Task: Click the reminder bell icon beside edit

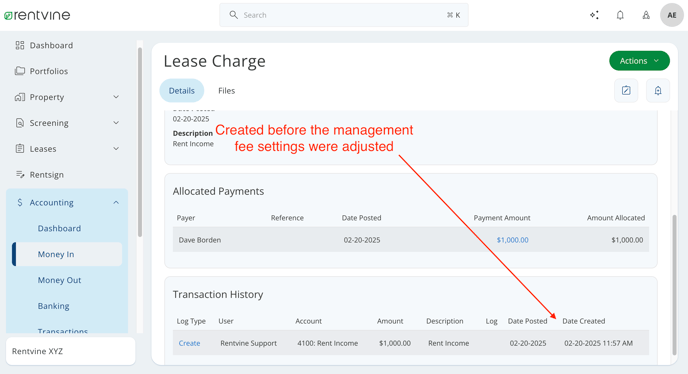Action: point(658,90)
